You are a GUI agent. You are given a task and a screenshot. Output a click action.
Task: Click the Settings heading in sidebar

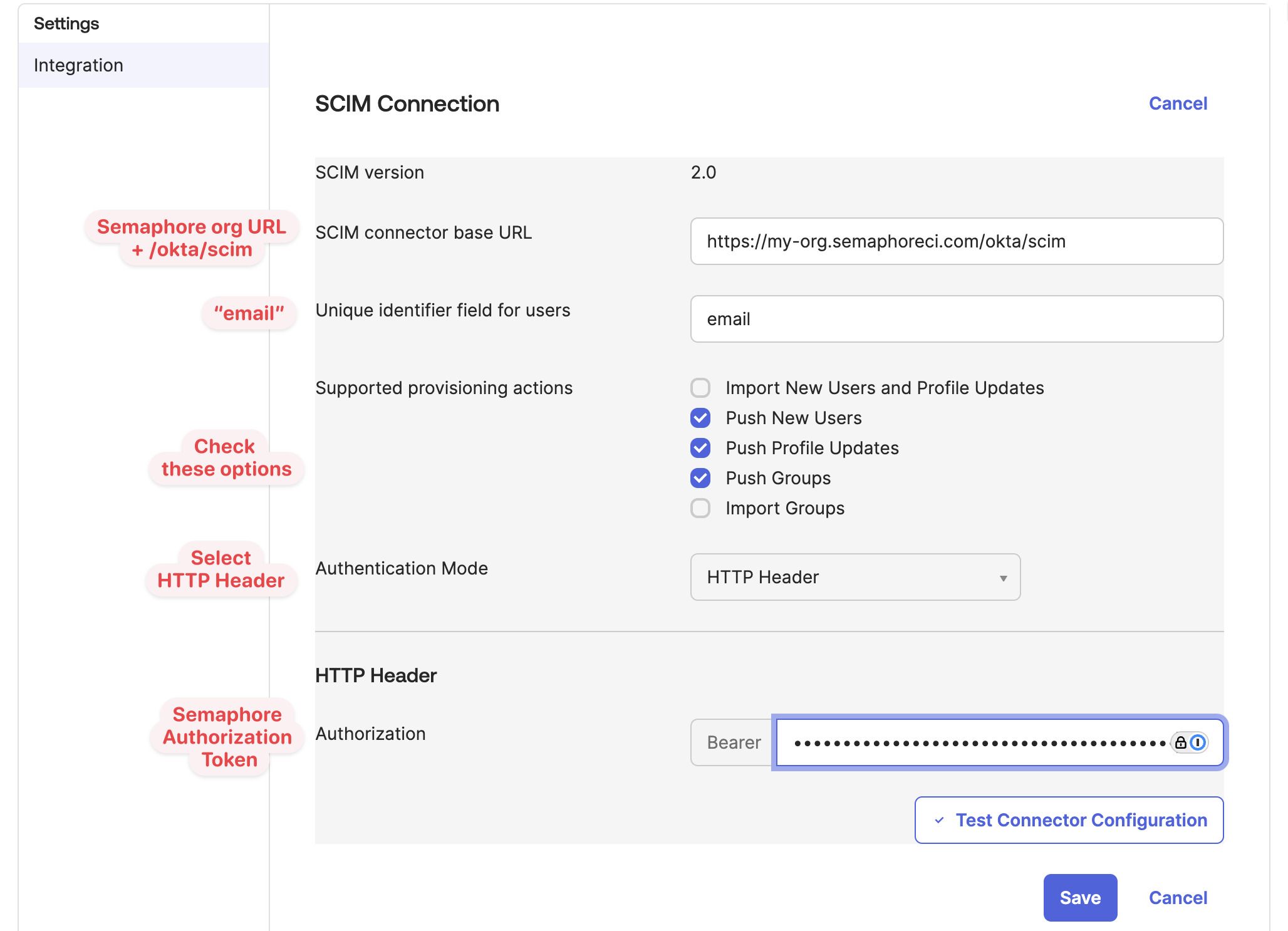click(66, 23)
